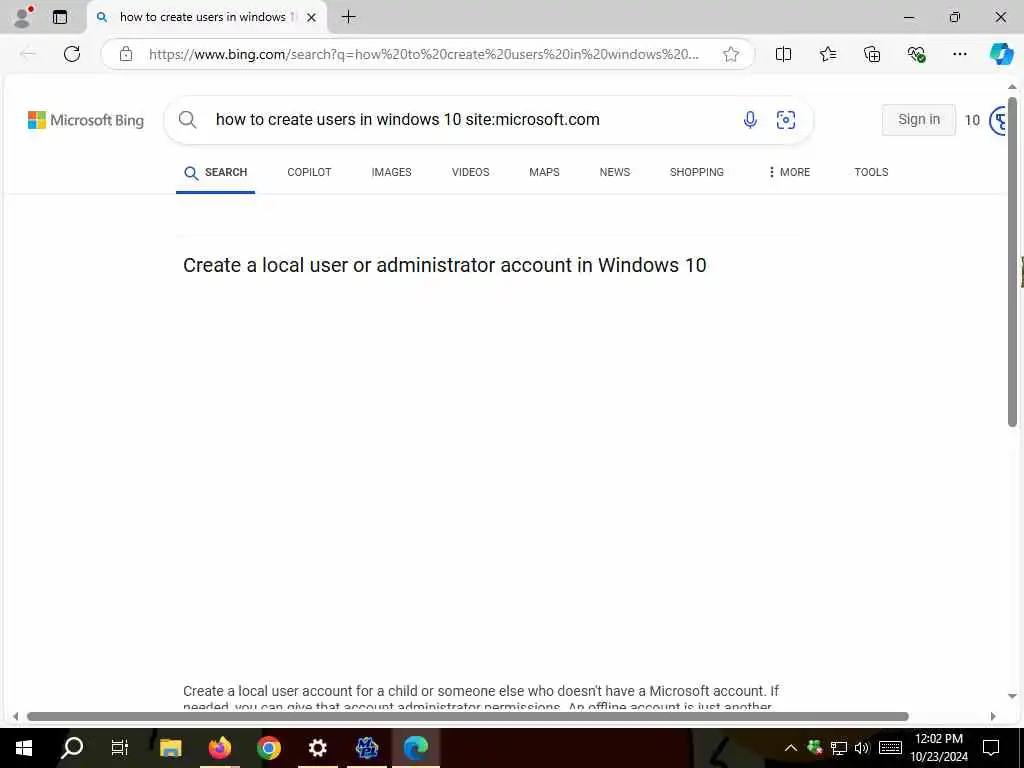Open search TOOLS options
This screenshot has height=768, width=1024.
point(871,172)
